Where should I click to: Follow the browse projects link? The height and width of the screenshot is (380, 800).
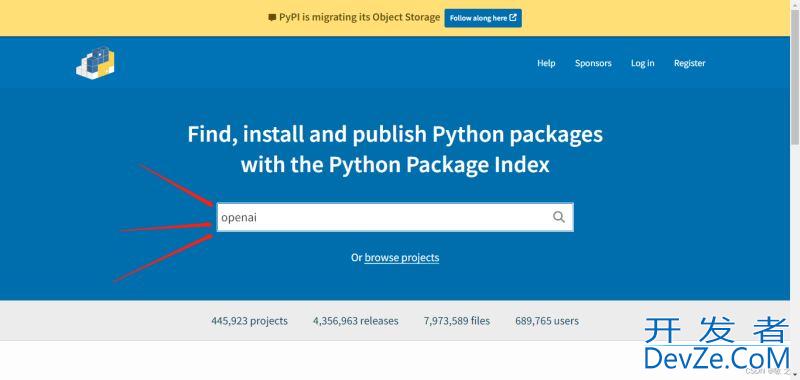pos(402,258)
